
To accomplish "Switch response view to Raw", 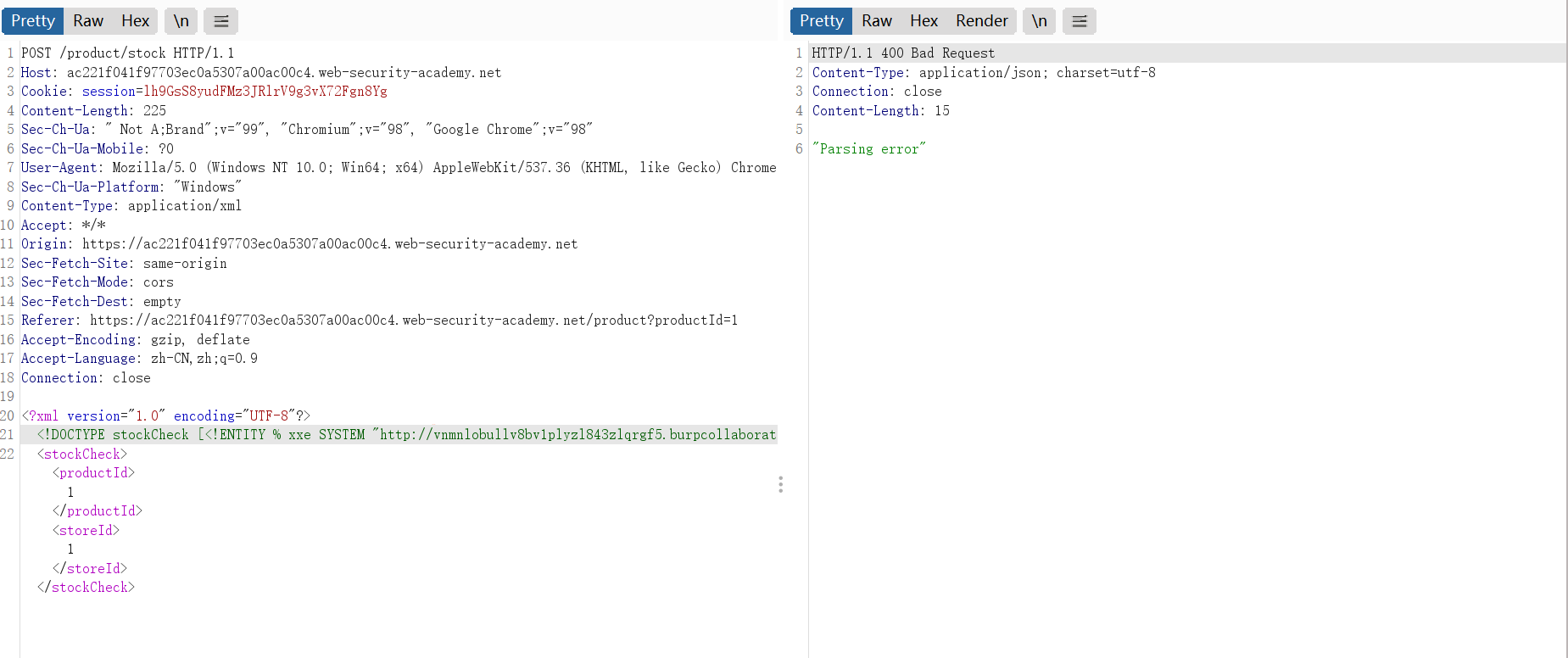I will pos(877,21).
